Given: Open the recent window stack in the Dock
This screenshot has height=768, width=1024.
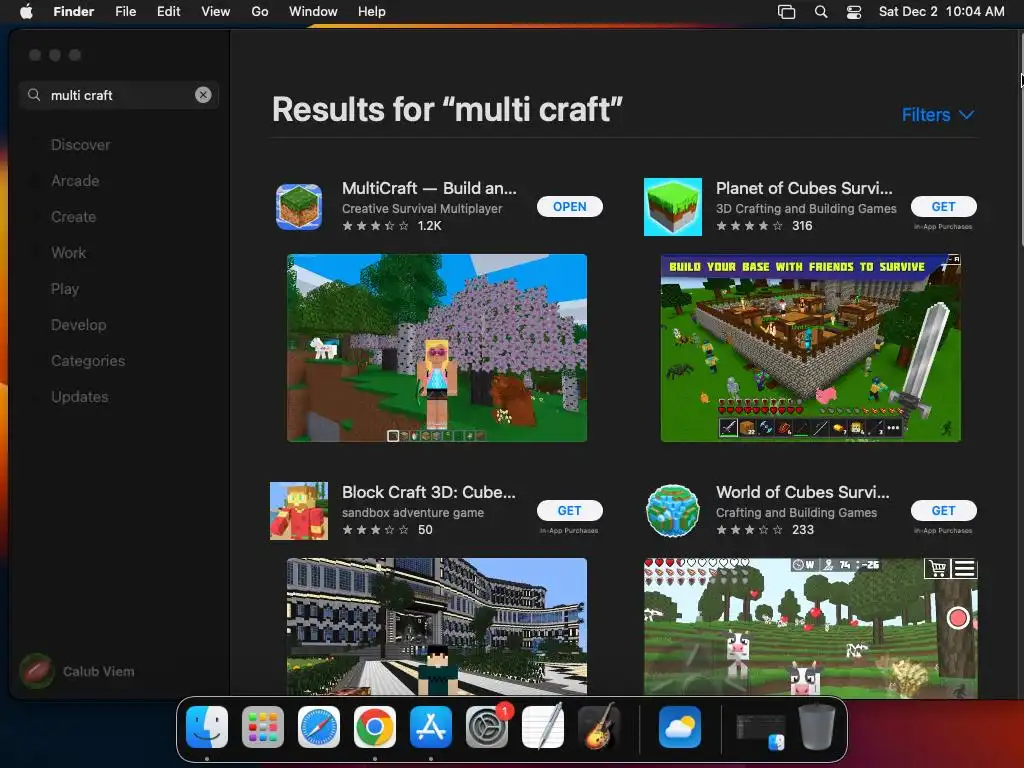Looking at the screenshot, I should (761, 730).
